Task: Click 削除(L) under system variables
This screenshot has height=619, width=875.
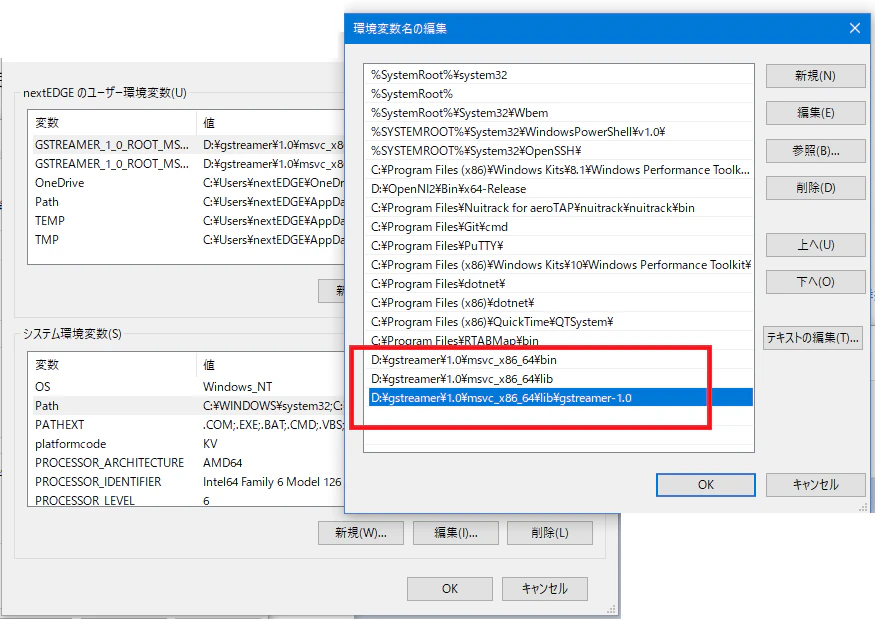Action: 550,533
